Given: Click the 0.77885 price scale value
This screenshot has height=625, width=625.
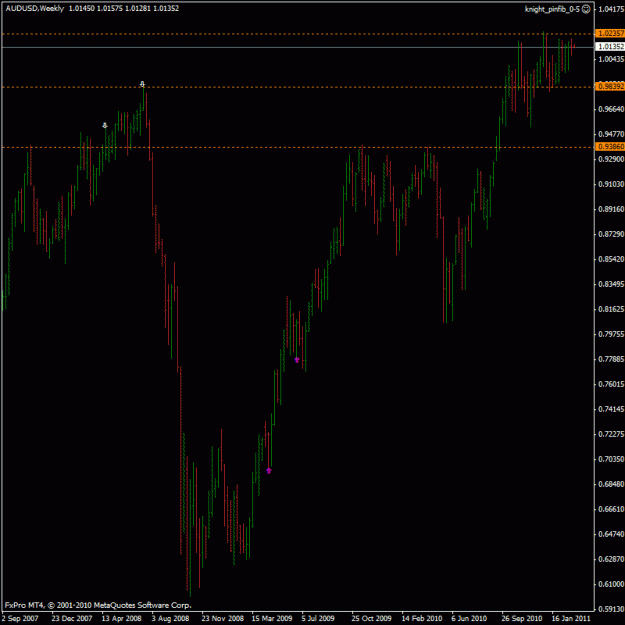Looking at the screenshot, I should point(611,359).
